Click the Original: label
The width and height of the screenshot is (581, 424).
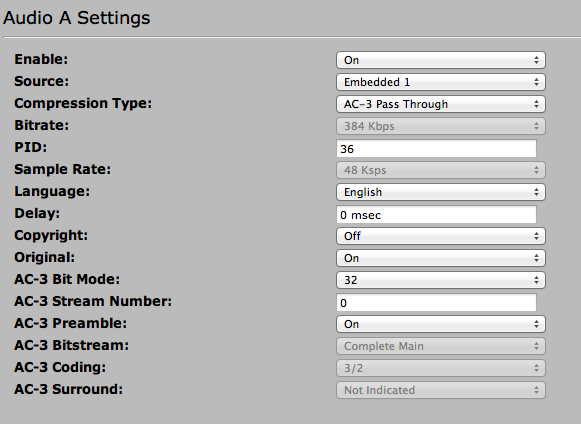coord(44,257)
